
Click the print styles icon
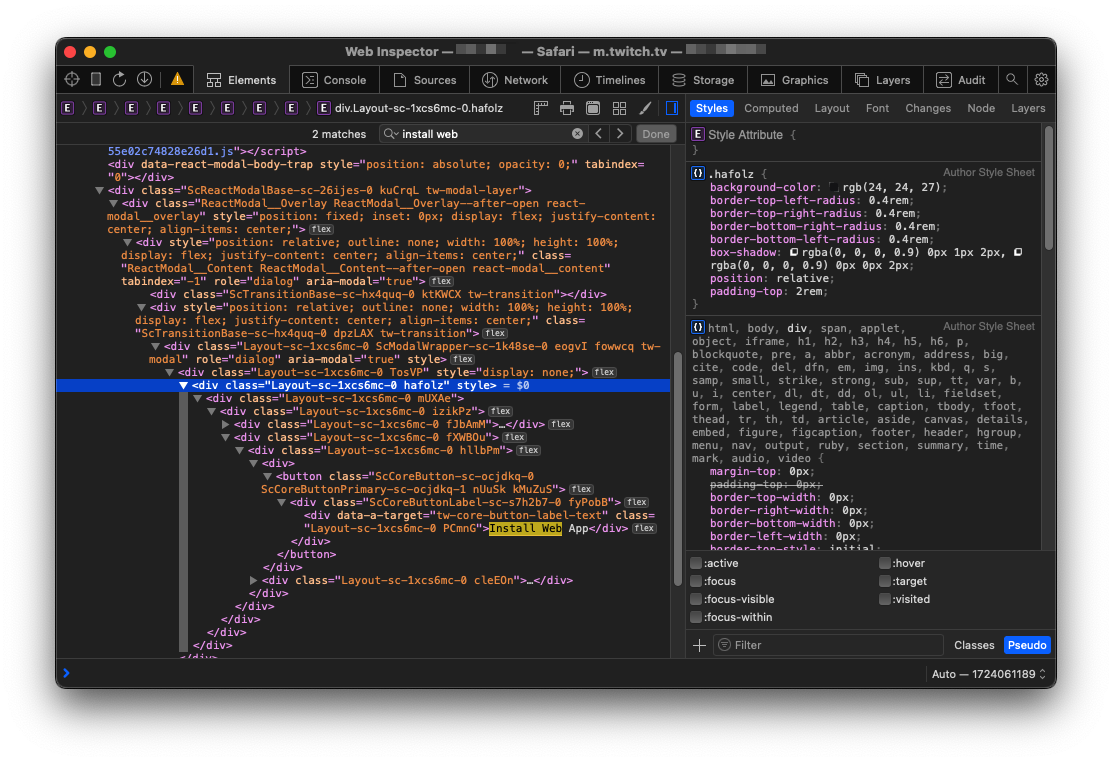pos(567,108)
